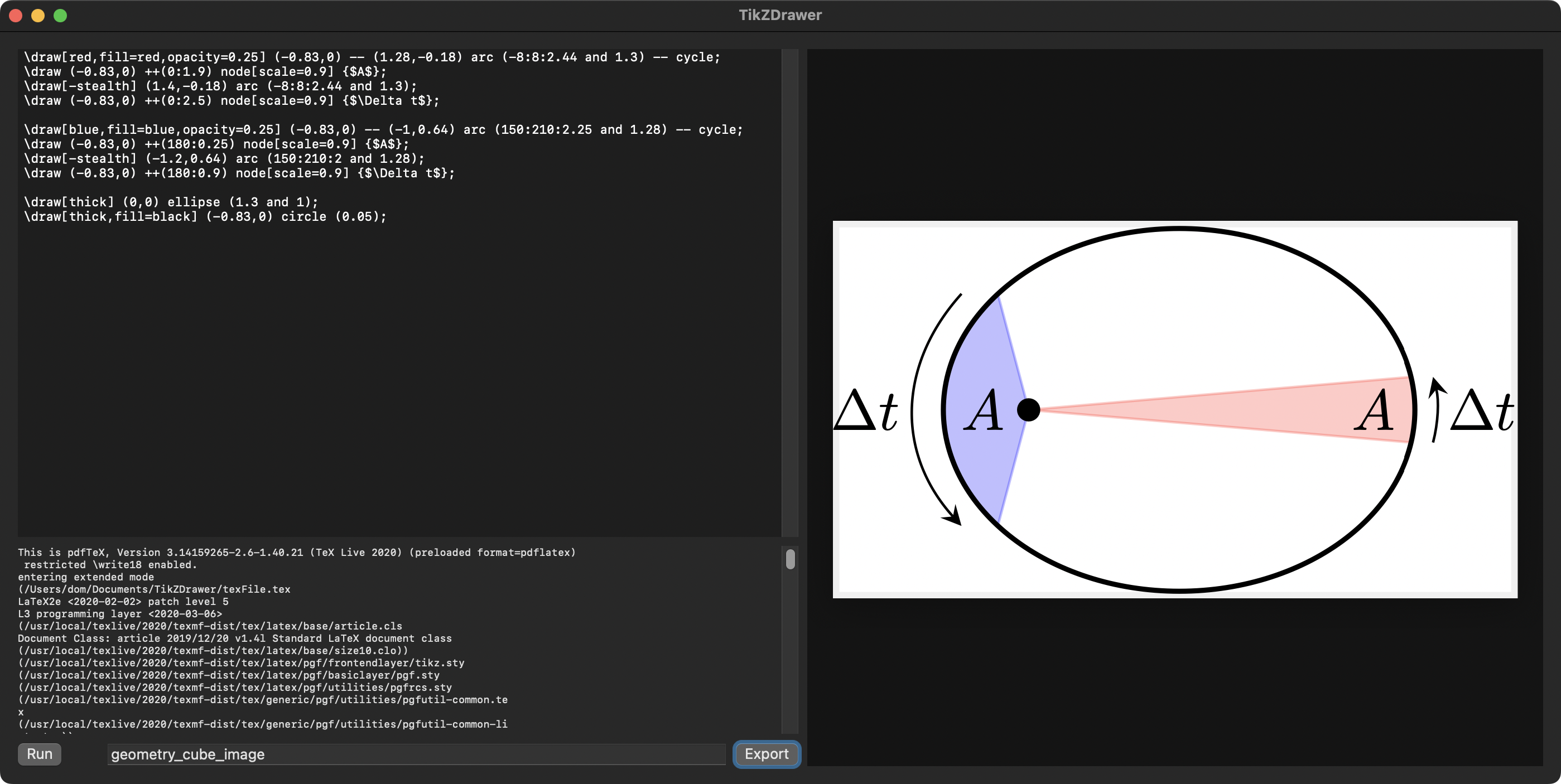The image size is (1561, 784).
Task: Click the right Δt label in preview
Action: pyautogui.click(x=1481, y=411)
